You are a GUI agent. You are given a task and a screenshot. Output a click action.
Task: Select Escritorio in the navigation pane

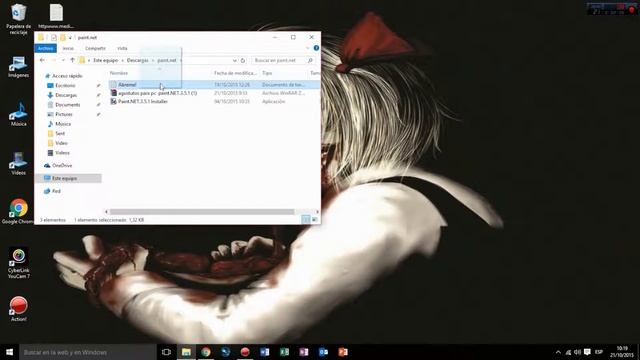tap(65, 85)
